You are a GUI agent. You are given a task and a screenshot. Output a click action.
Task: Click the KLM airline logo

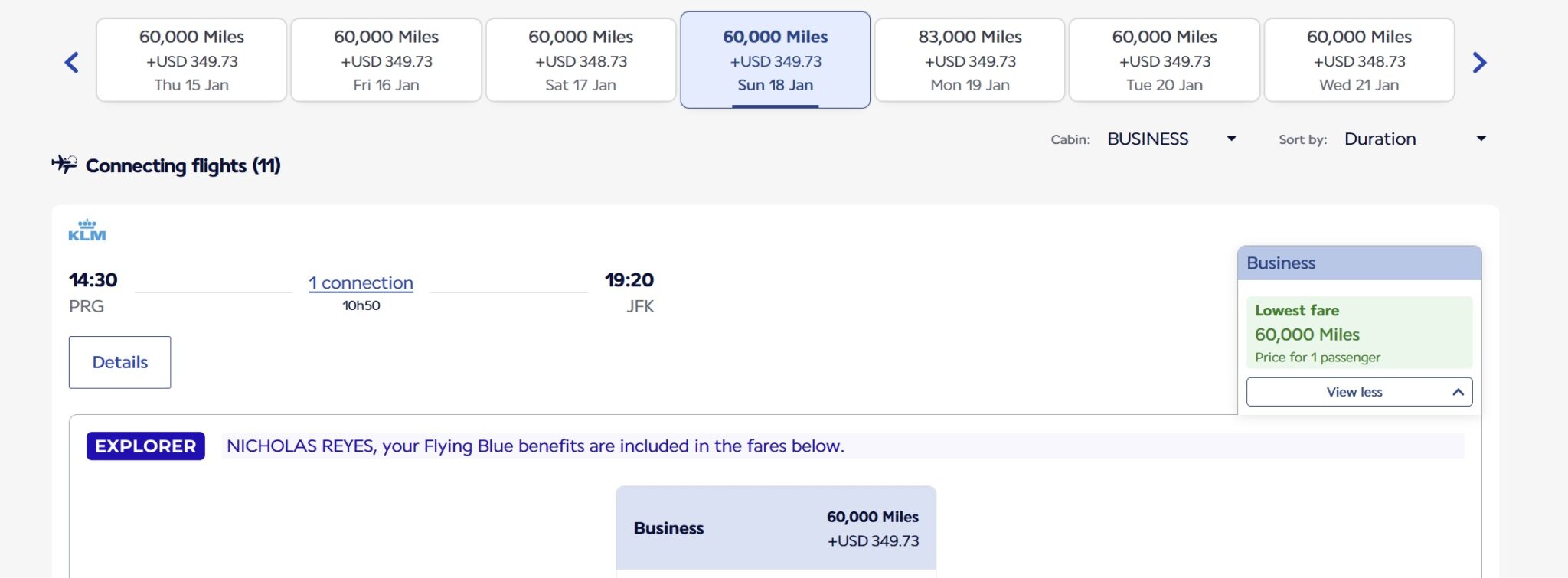(x=87, y=230)
